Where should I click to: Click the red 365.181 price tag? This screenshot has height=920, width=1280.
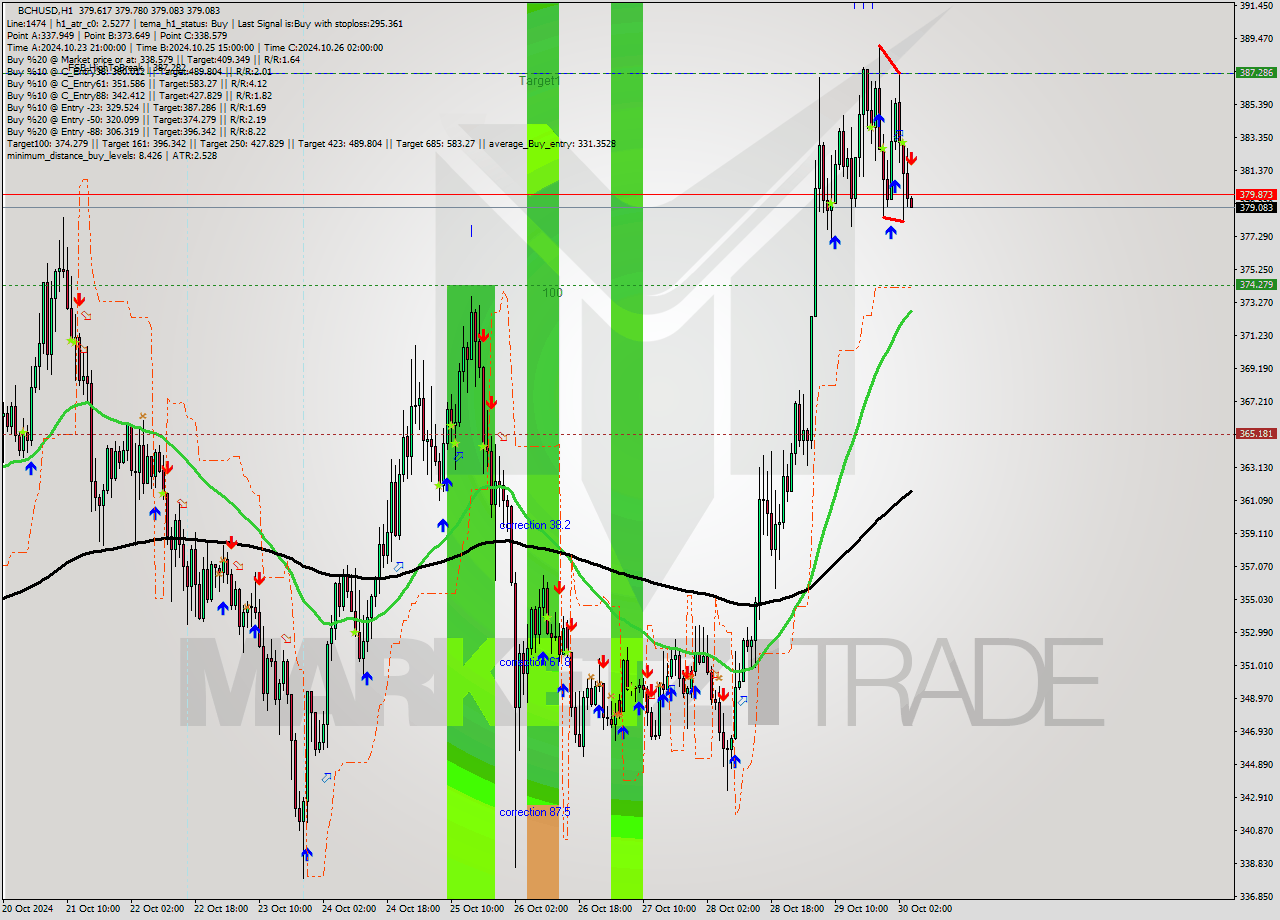click(1256, 433)
